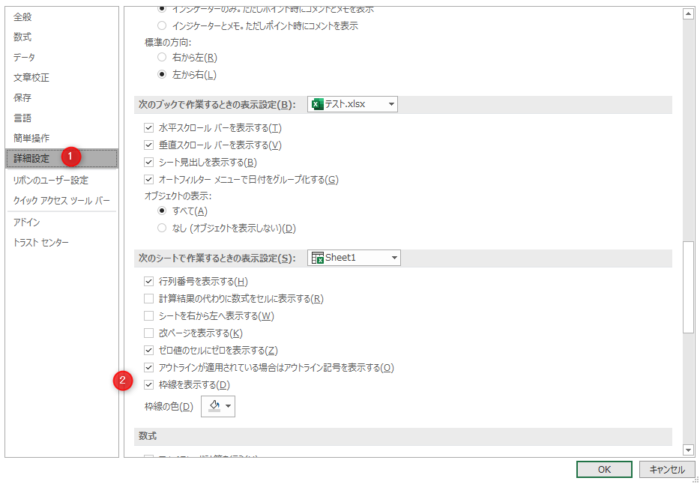Check 計算結果の代わりに数式をセルに表示する option
The height and width of the screenshot is (484, 700).
click(x=150, y=299)
